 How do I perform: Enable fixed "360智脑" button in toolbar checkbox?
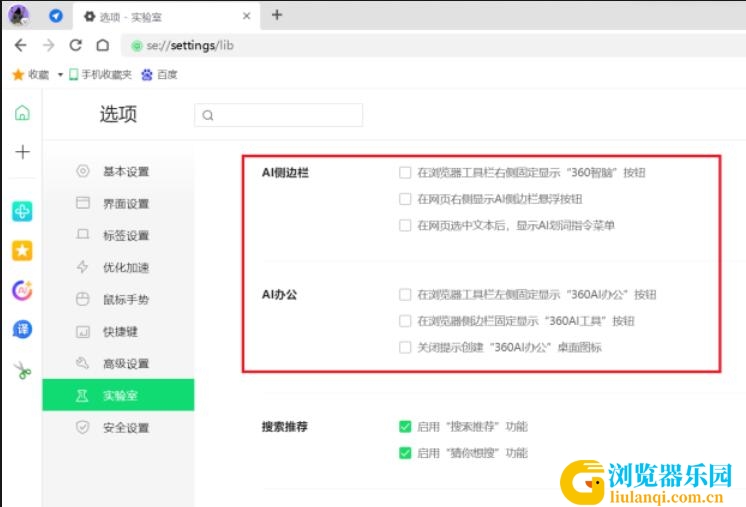[405, 173]
